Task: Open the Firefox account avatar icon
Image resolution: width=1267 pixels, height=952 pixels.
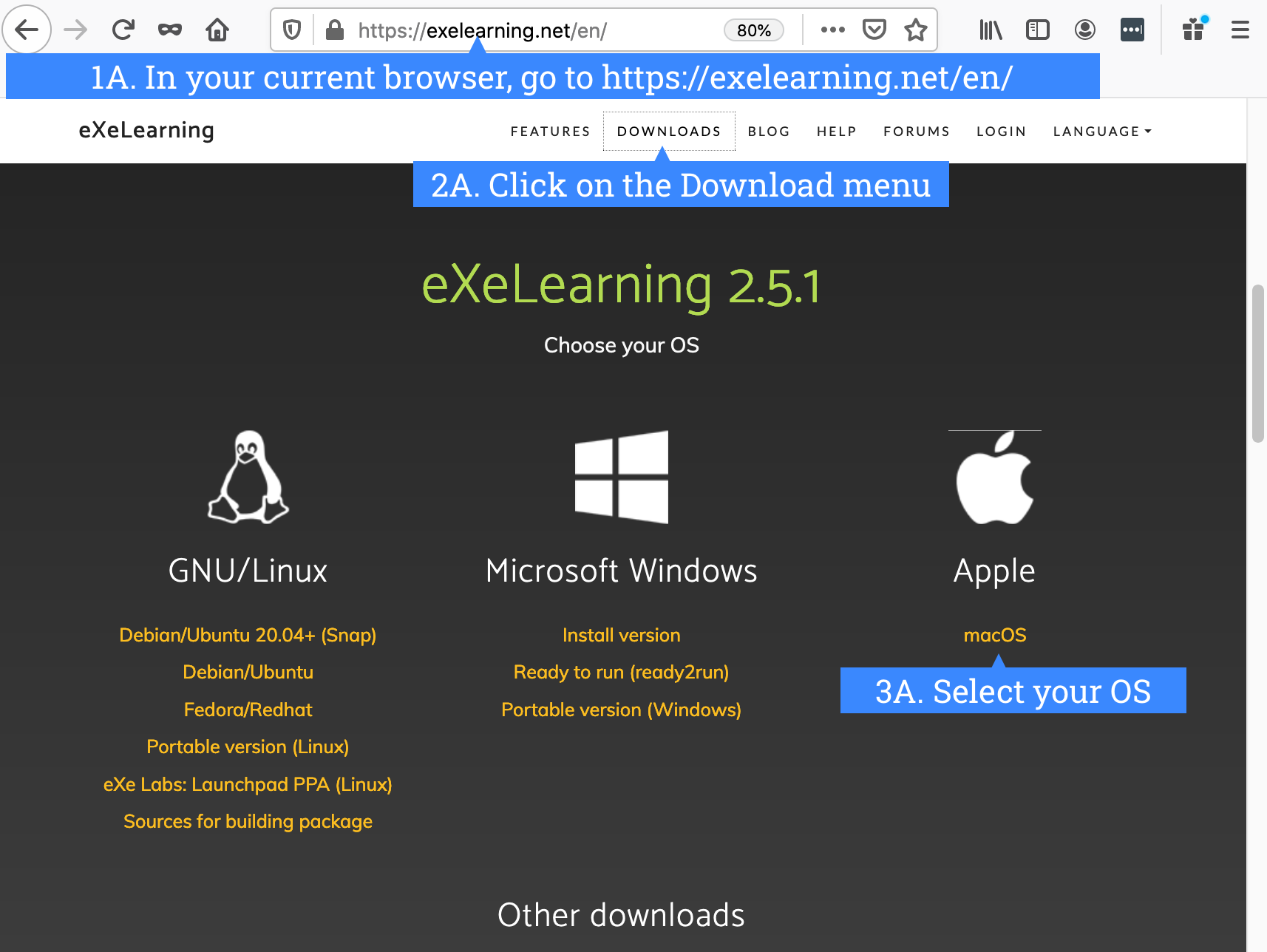Action: pos(1085,30)
